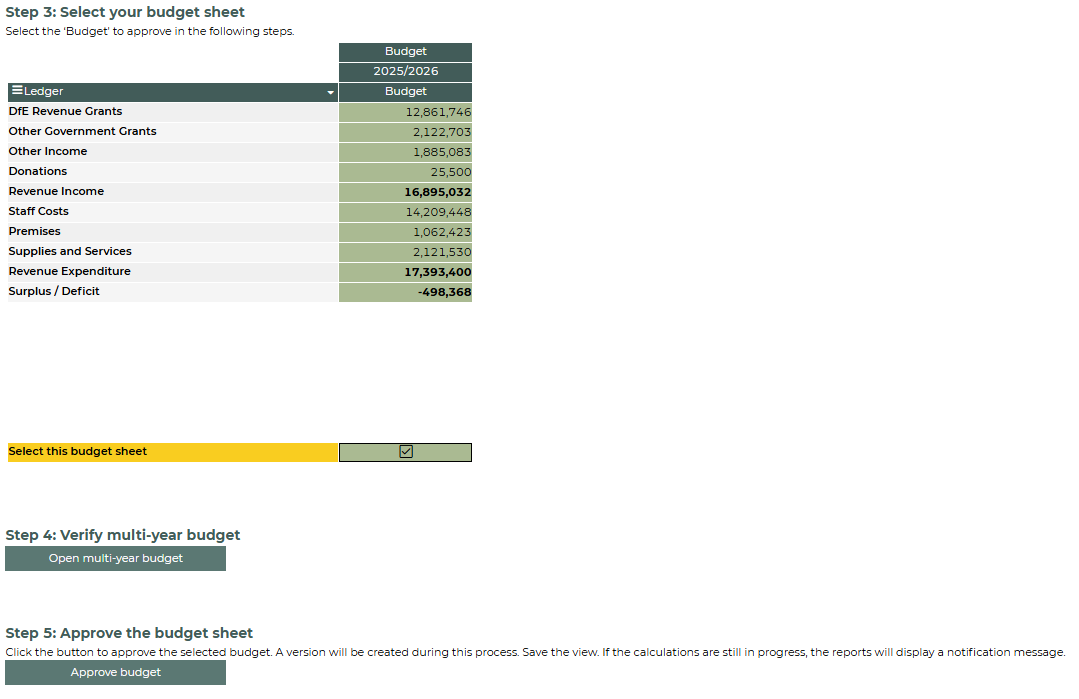Toggle the Select this budget sheet checkbox
The image size is (1079, 699).
406,452
